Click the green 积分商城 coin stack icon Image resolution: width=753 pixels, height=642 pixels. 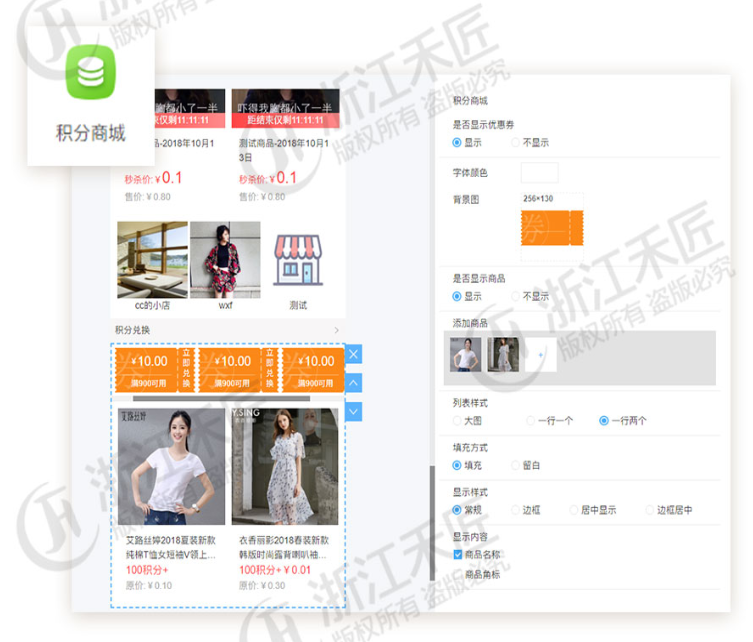(x=90, y=72)
